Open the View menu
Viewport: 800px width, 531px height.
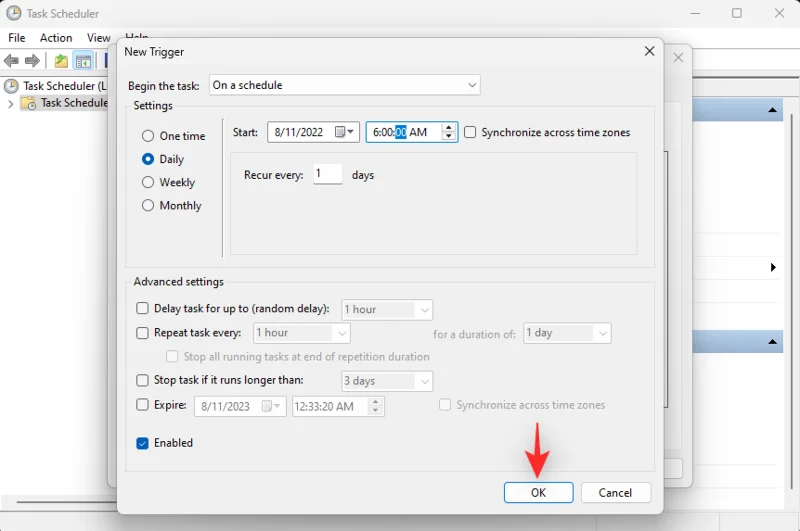click(x=98, y=38)
